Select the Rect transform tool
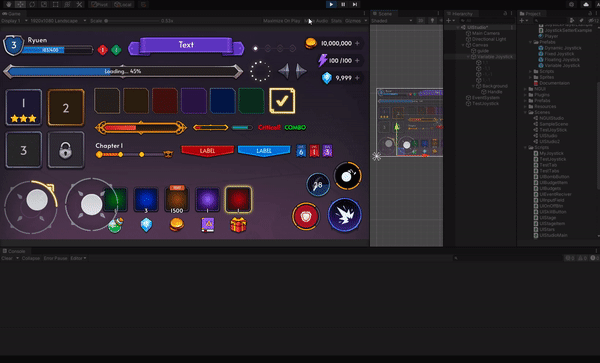Image resolution: width=600 pixels, height=363 pixels. (56, 5)
